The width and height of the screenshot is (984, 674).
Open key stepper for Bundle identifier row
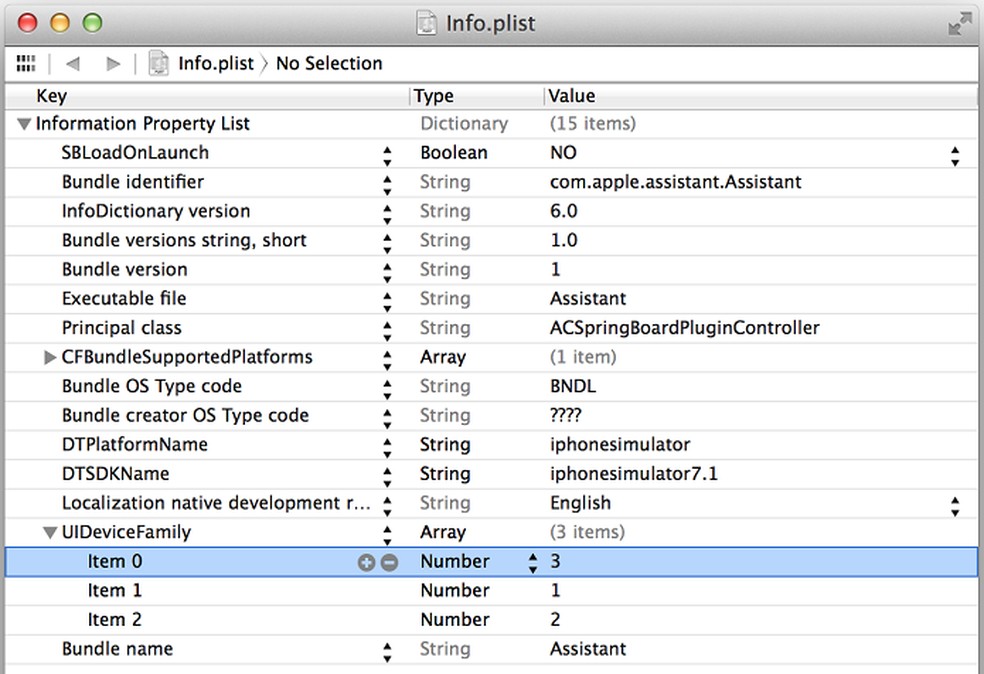[387, 183]
